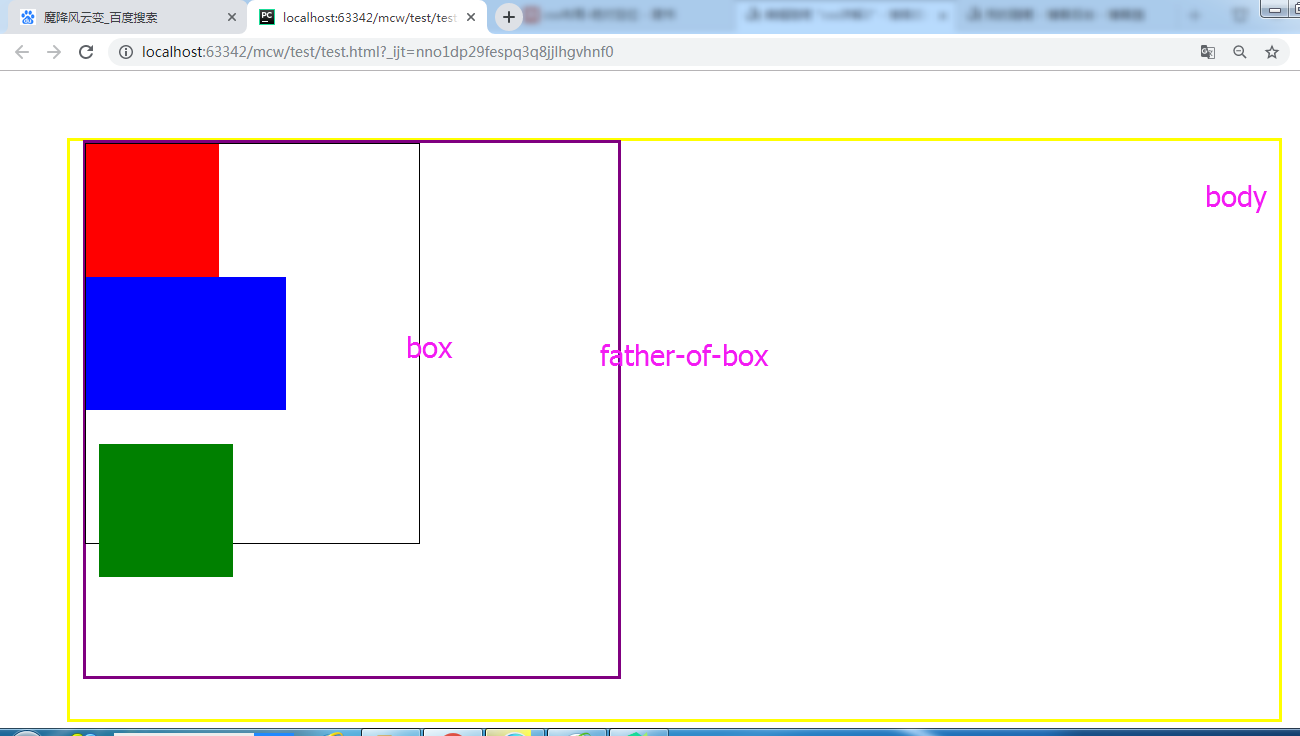Switch to the 魔降风云变_百度搜索 tab

pos(127,18)
